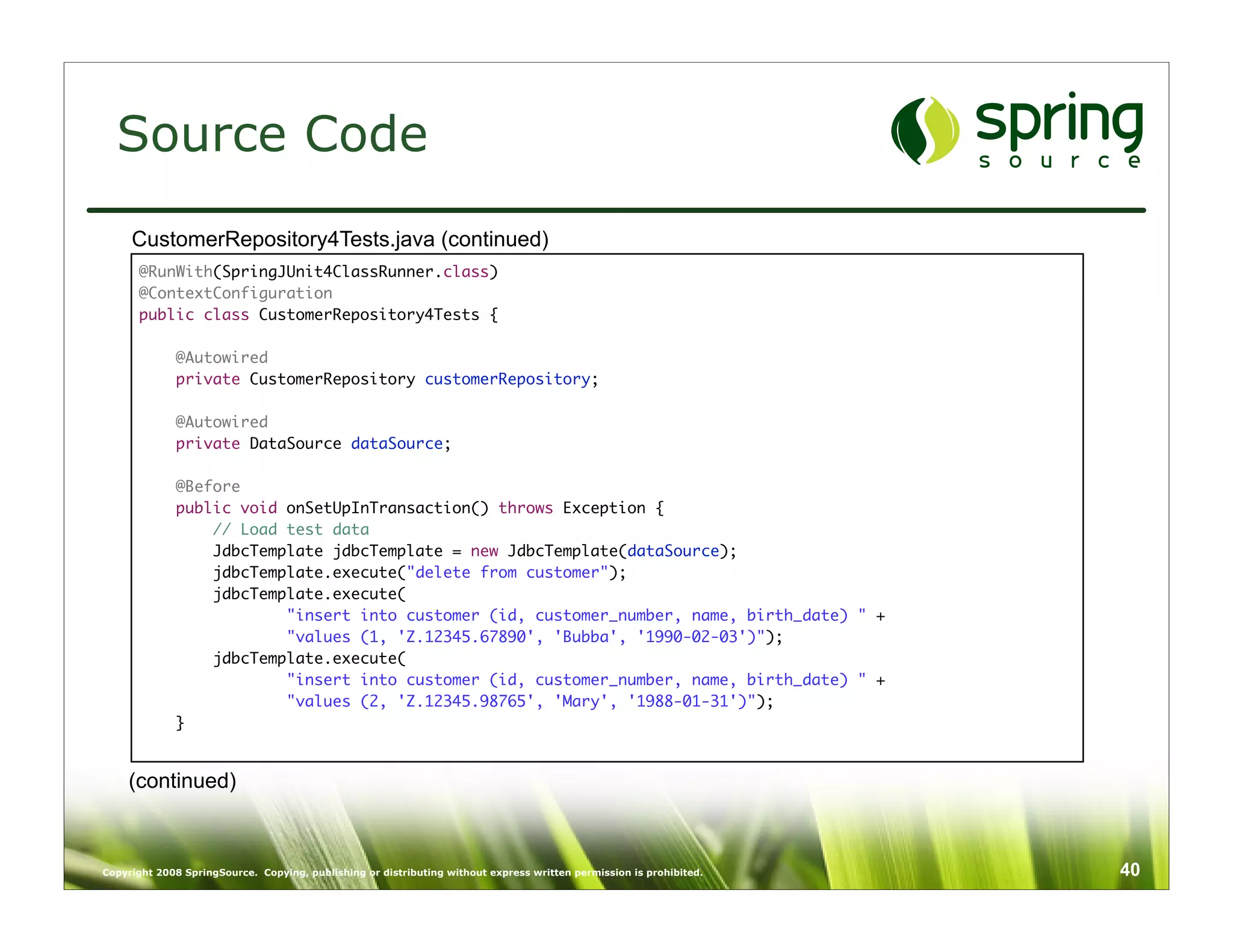Click the slide page number 40
The height and width of the screenshot is (952, 1233).
coord(1129,870)
